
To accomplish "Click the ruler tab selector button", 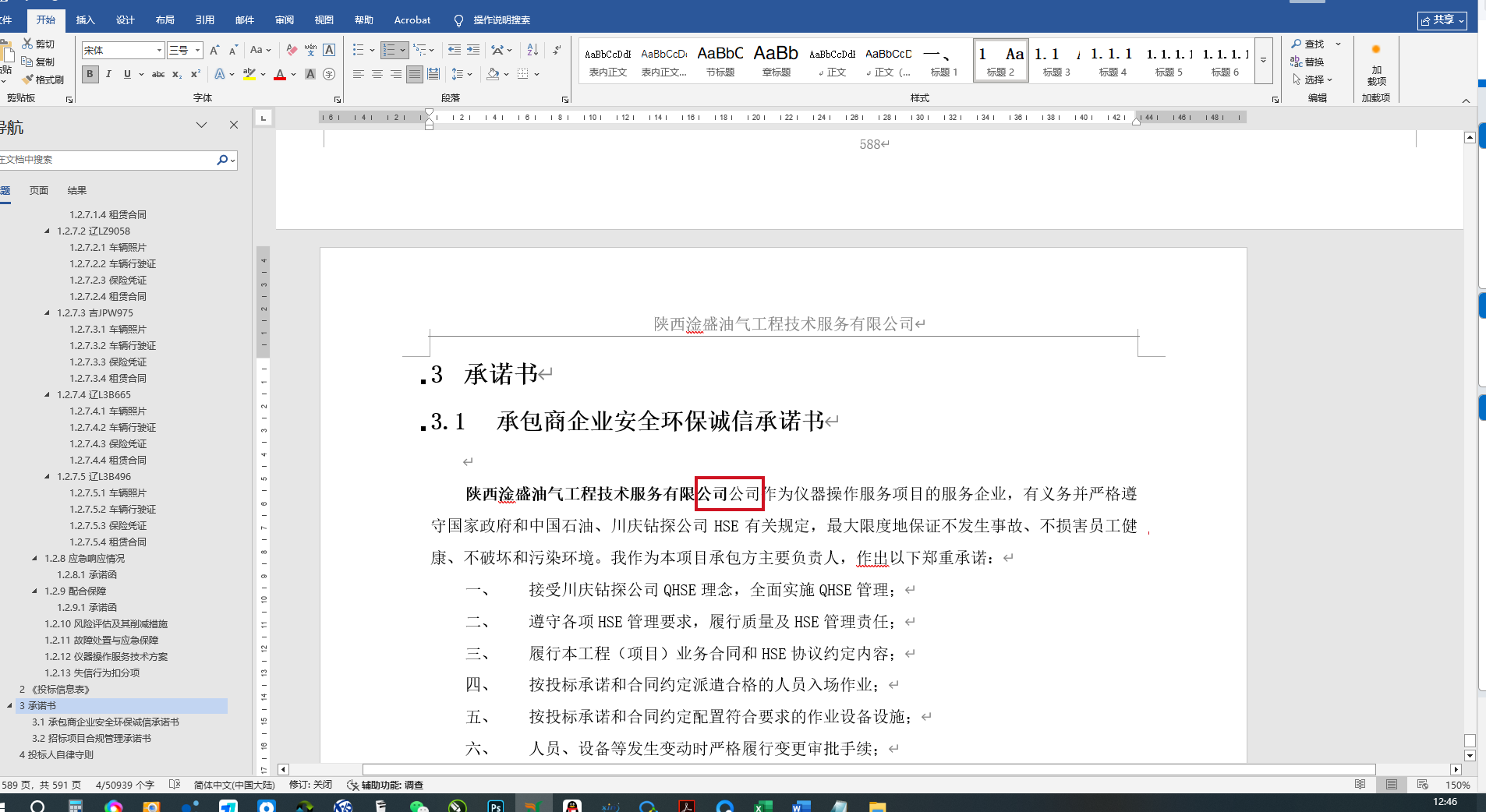I will tap(264, 118).
